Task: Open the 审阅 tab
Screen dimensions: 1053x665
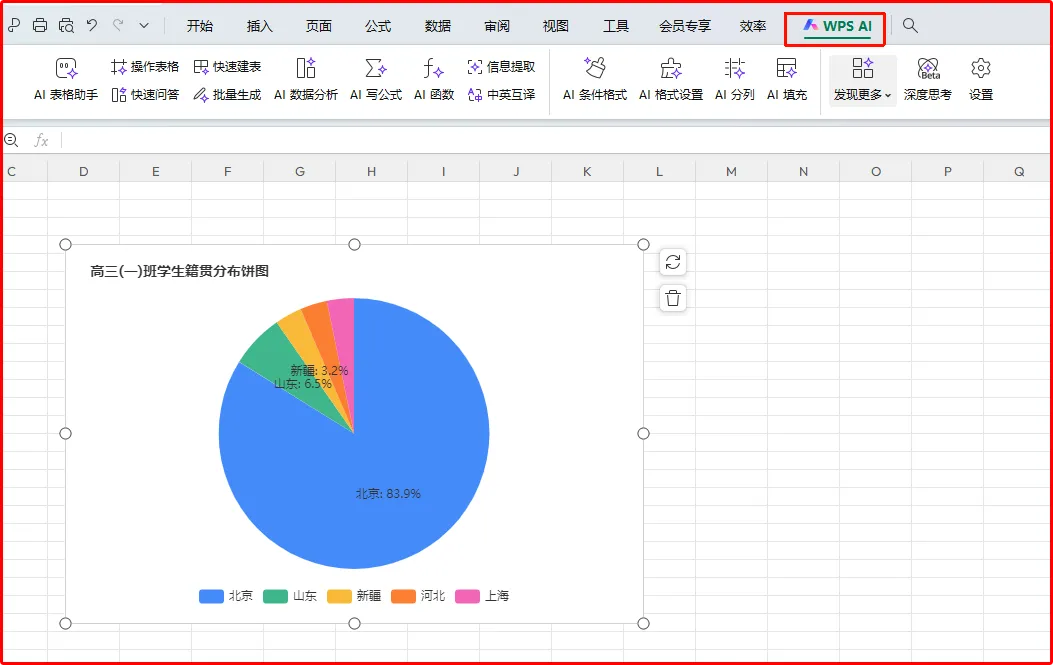Action: tap(496, 26)
